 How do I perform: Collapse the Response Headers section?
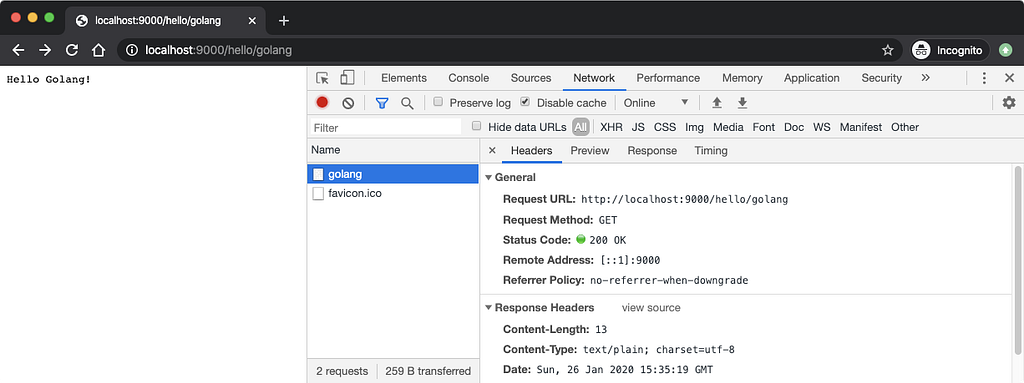[488, 308]
